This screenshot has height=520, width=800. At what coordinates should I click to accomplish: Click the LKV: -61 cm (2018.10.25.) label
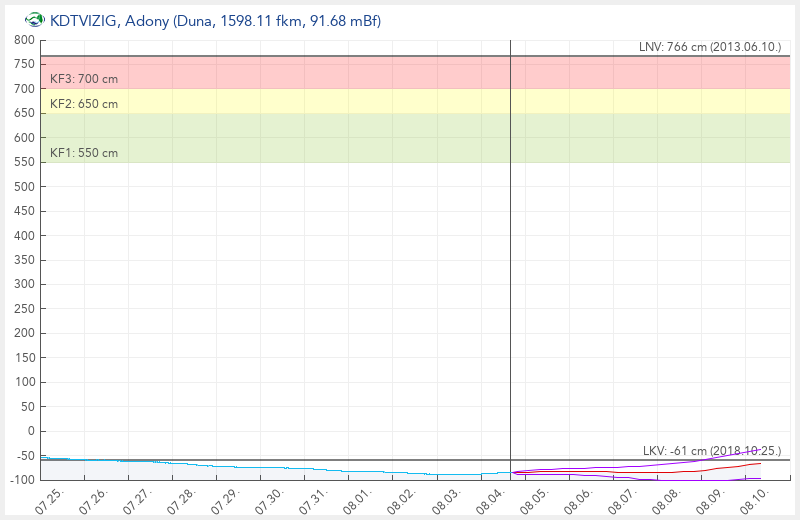pyautogui.click(x=712, y=451)
